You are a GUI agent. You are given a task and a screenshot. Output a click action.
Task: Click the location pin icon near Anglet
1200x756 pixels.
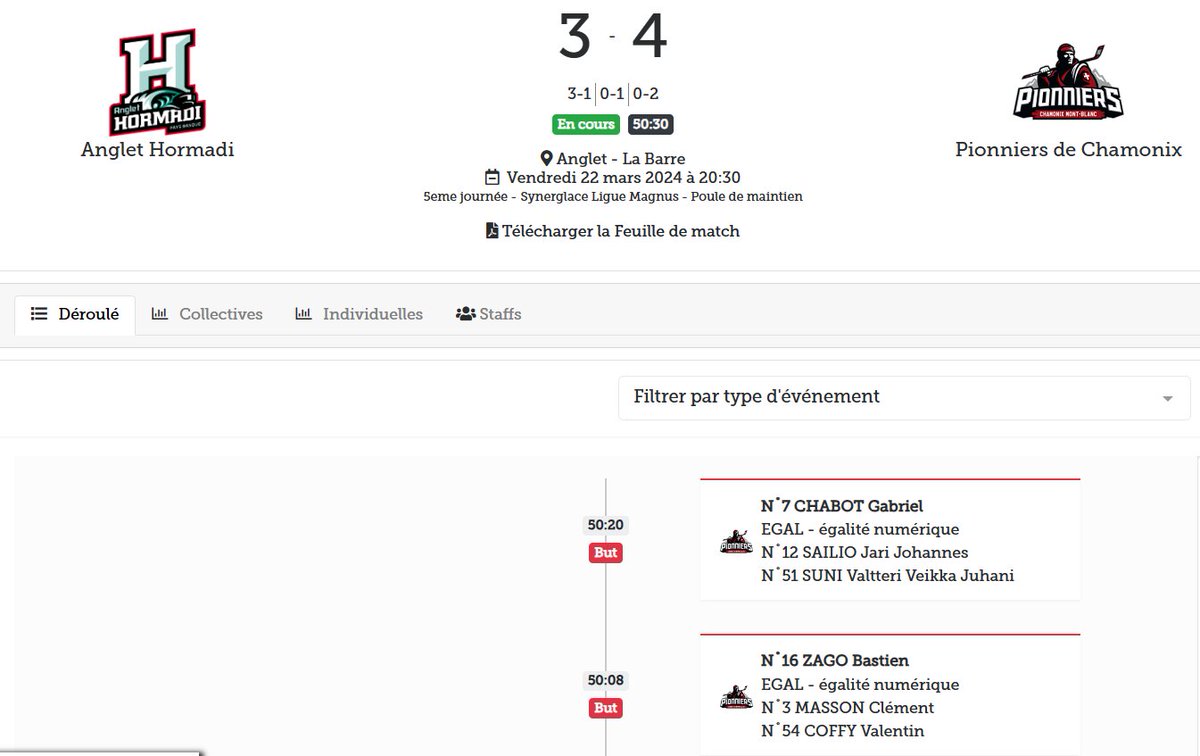(545, 159)
